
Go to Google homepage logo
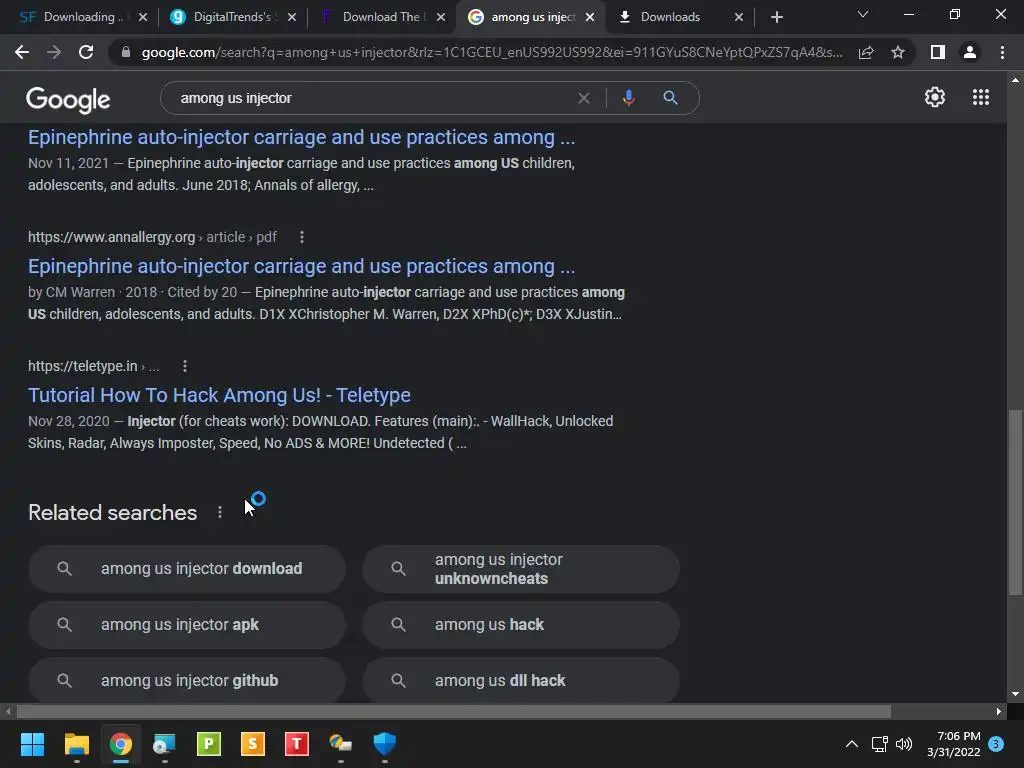(68, 99)
